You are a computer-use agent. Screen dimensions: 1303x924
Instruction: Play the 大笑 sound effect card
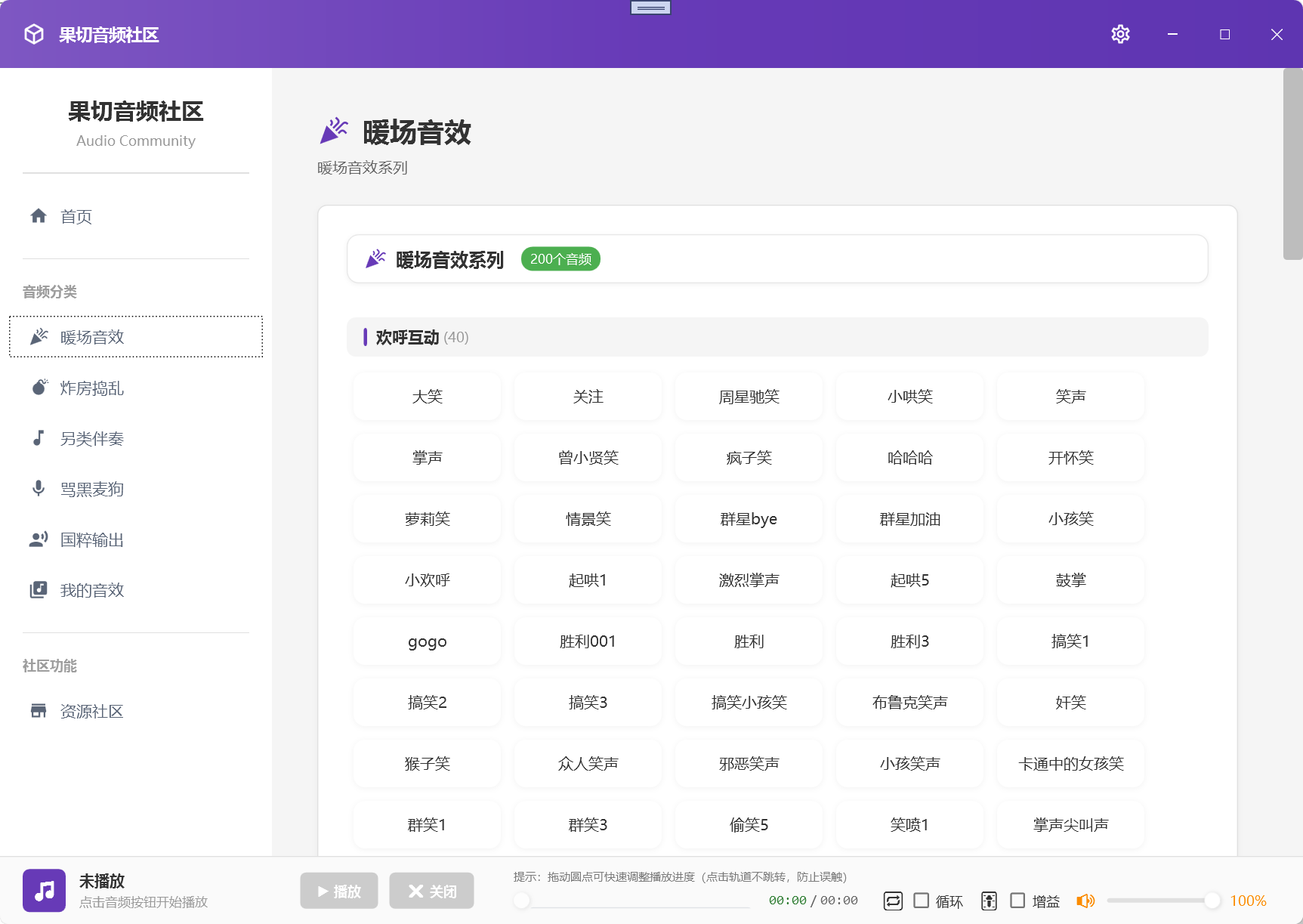point(426,396)
